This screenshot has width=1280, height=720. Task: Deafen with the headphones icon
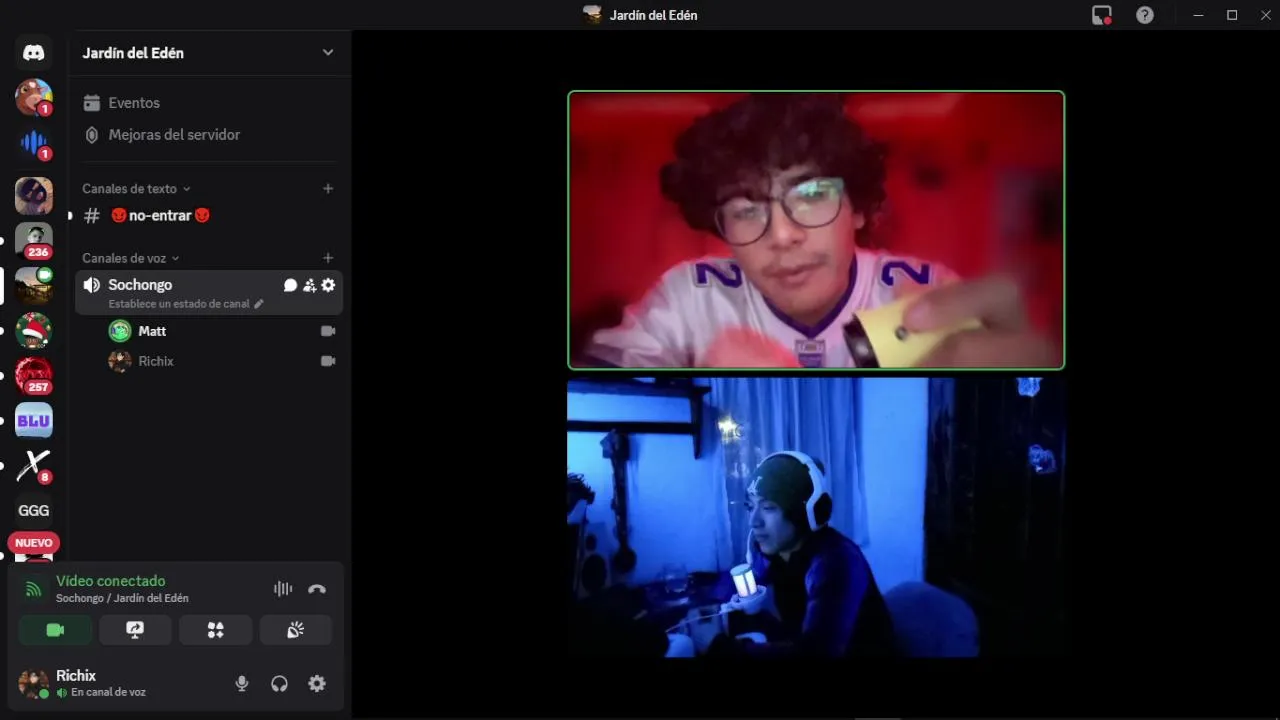[x=279, y=684]
